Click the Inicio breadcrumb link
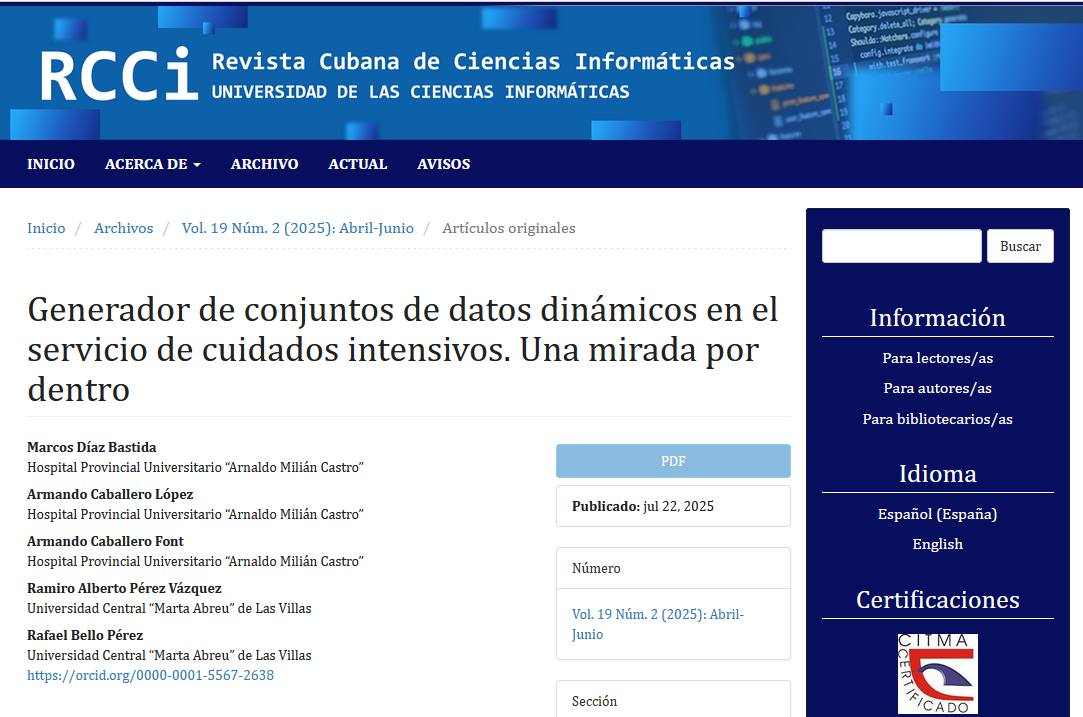This screenshot has height=717, width=1083. [46, 228]
